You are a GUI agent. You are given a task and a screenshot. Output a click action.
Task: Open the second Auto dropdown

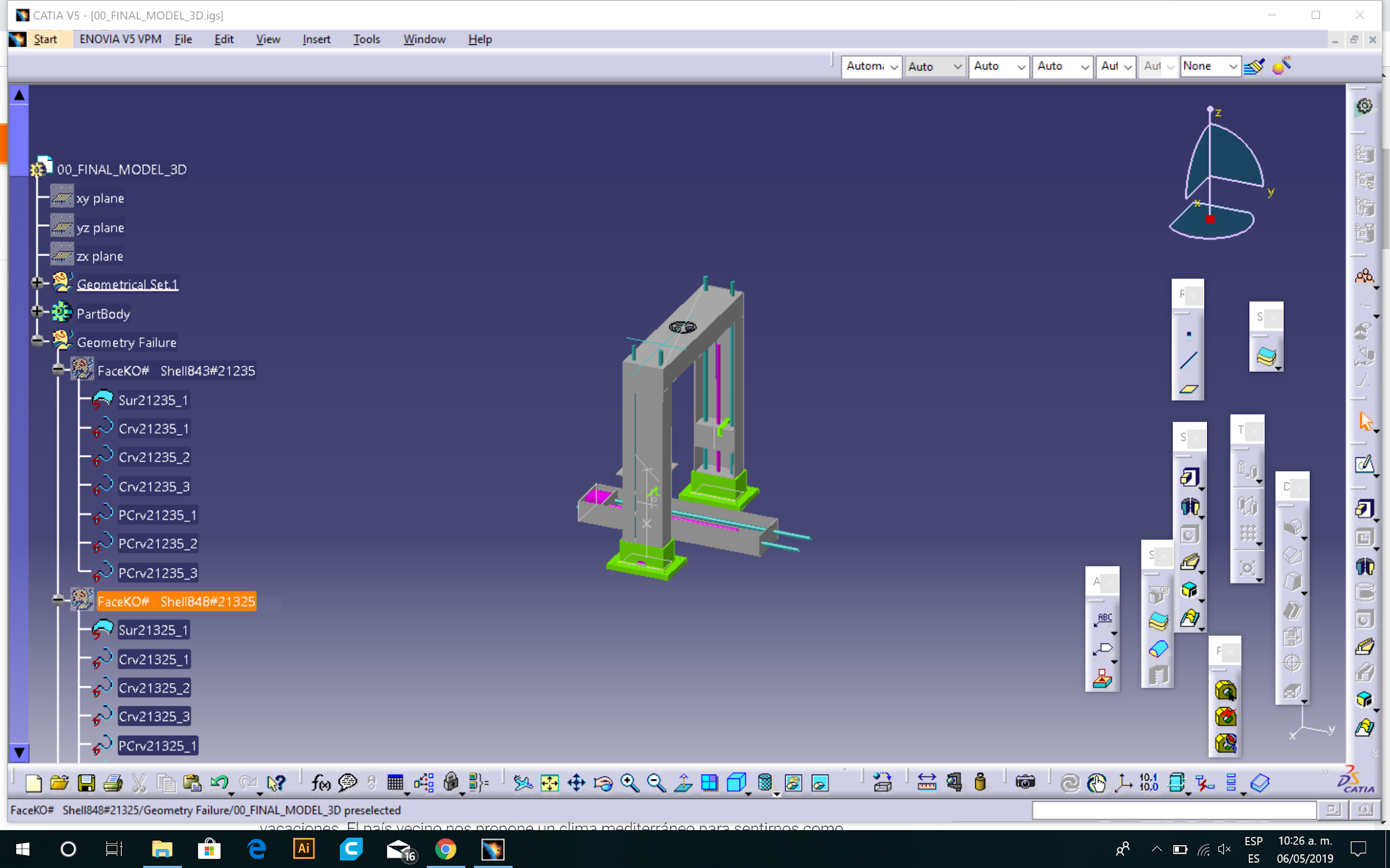click(997, 67)
